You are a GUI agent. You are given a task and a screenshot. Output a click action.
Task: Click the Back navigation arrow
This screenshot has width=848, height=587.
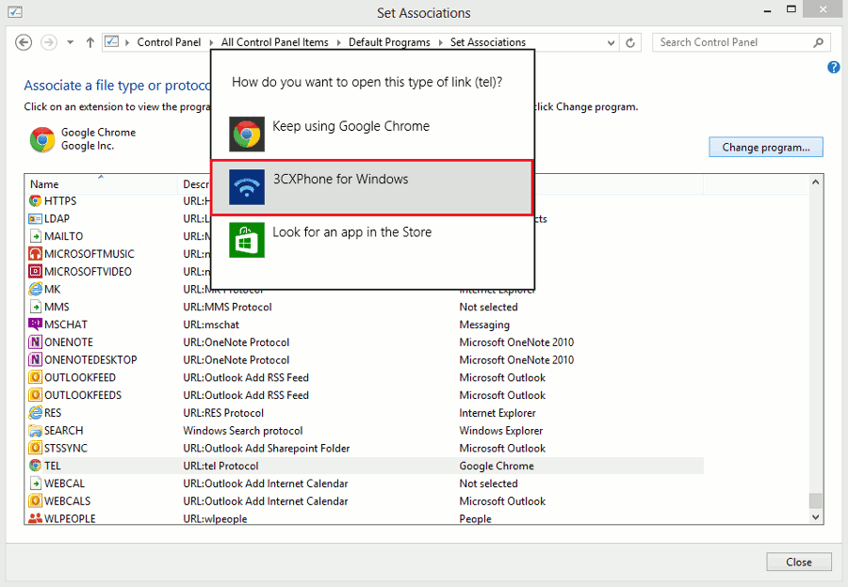point(23,42)
